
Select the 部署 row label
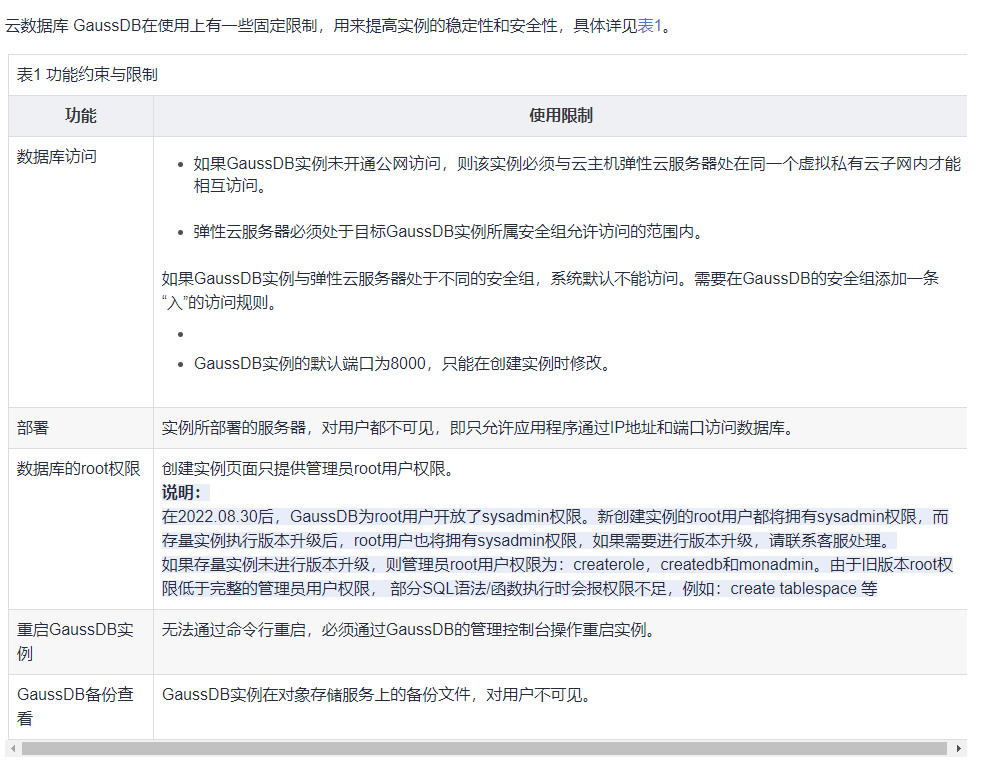click(33, 428)
